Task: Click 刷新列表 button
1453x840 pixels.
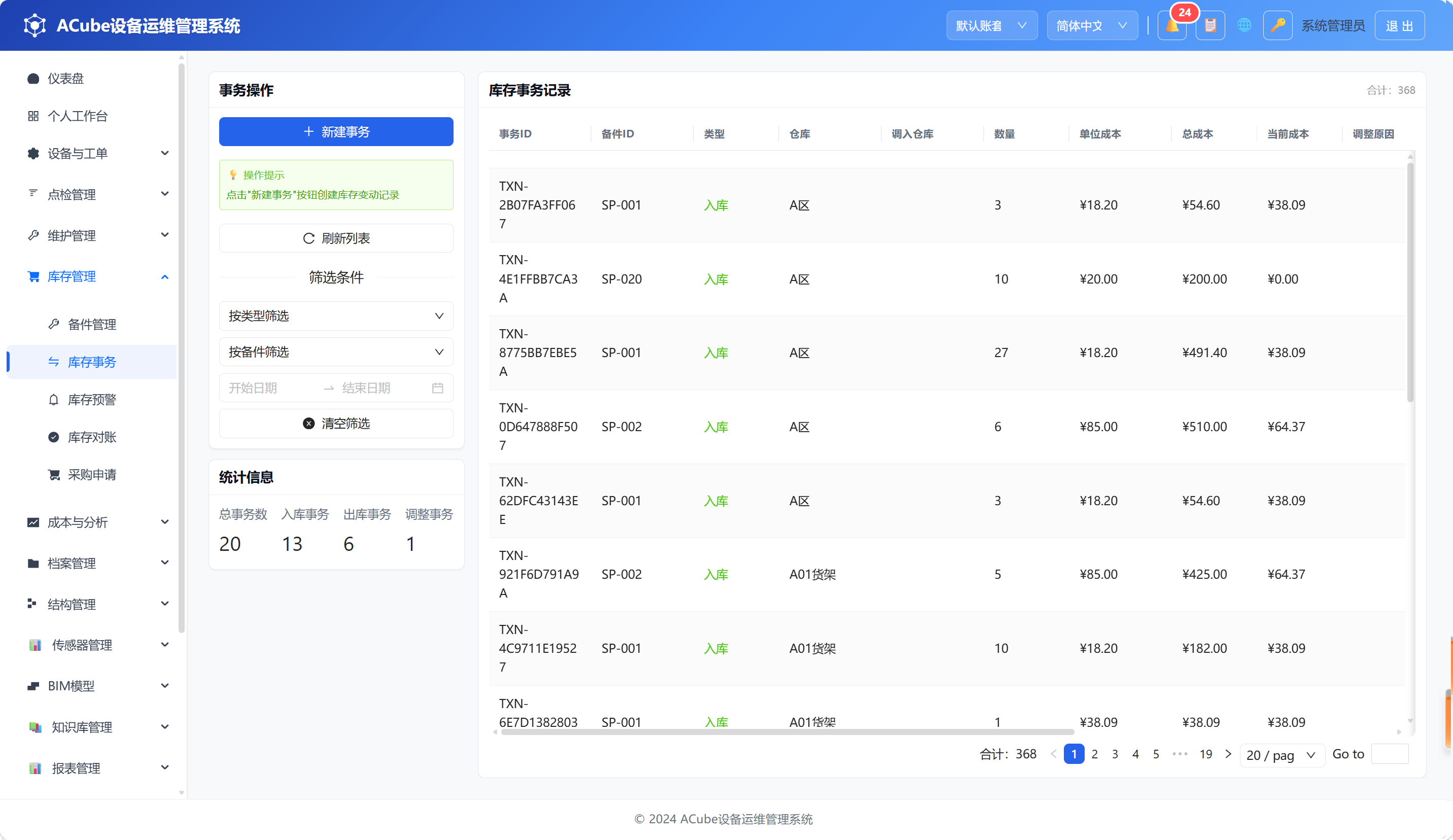Action: (x=336, y=238)
